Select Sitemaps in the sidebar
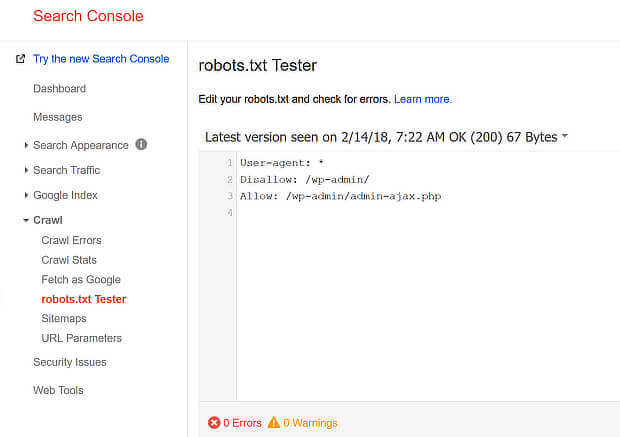 click(64, 318)
